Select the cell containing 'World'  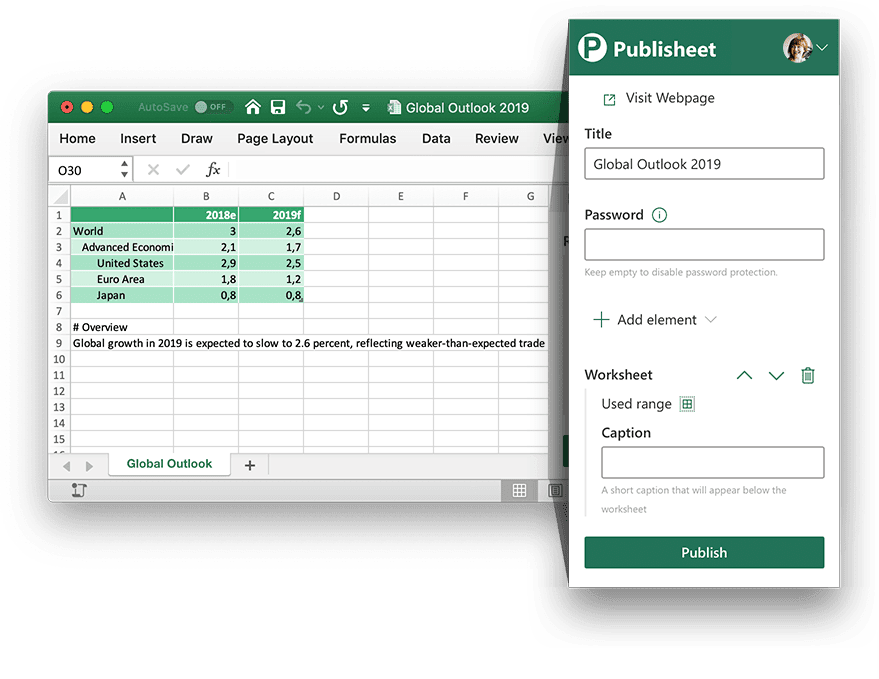pos(122,231)
